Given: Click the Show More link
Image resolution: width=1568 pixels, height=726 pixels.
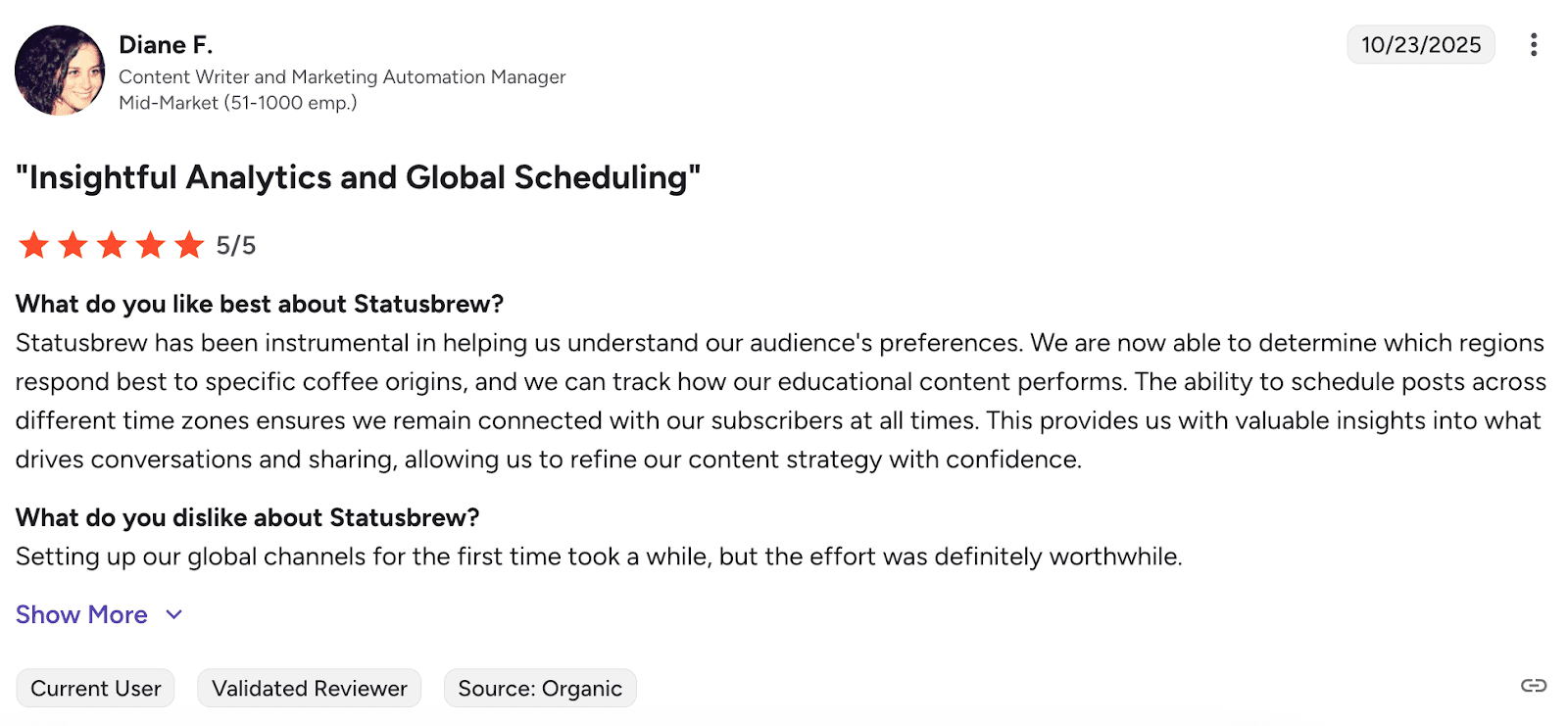Looking at the screenshot, I should pyautogui.click(x=81, y=615).
